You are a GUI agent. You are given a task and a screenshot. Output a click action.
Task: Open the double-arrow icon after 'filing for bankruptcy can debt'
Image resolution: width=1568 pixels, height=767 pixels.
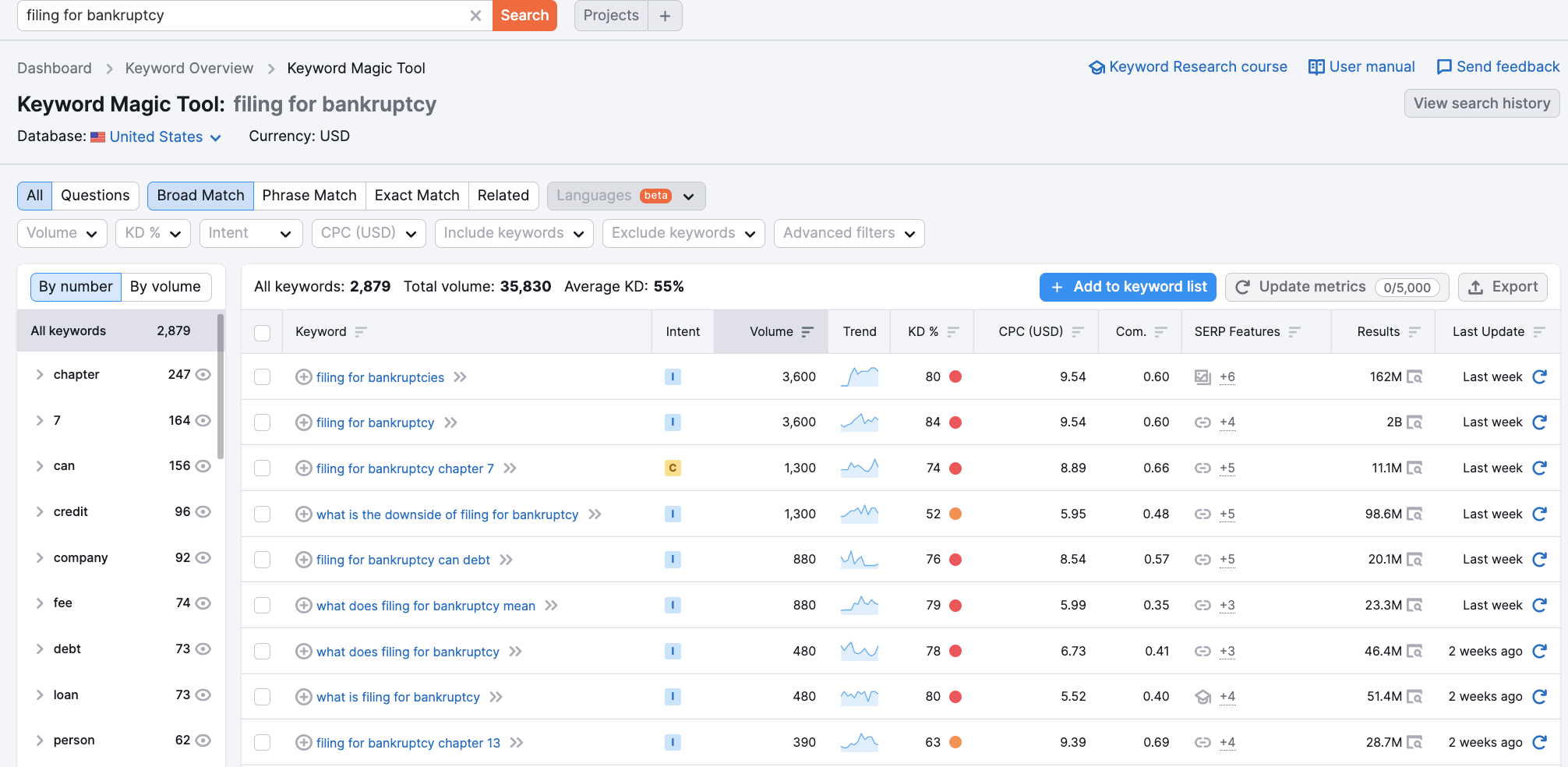click(507, 560)
